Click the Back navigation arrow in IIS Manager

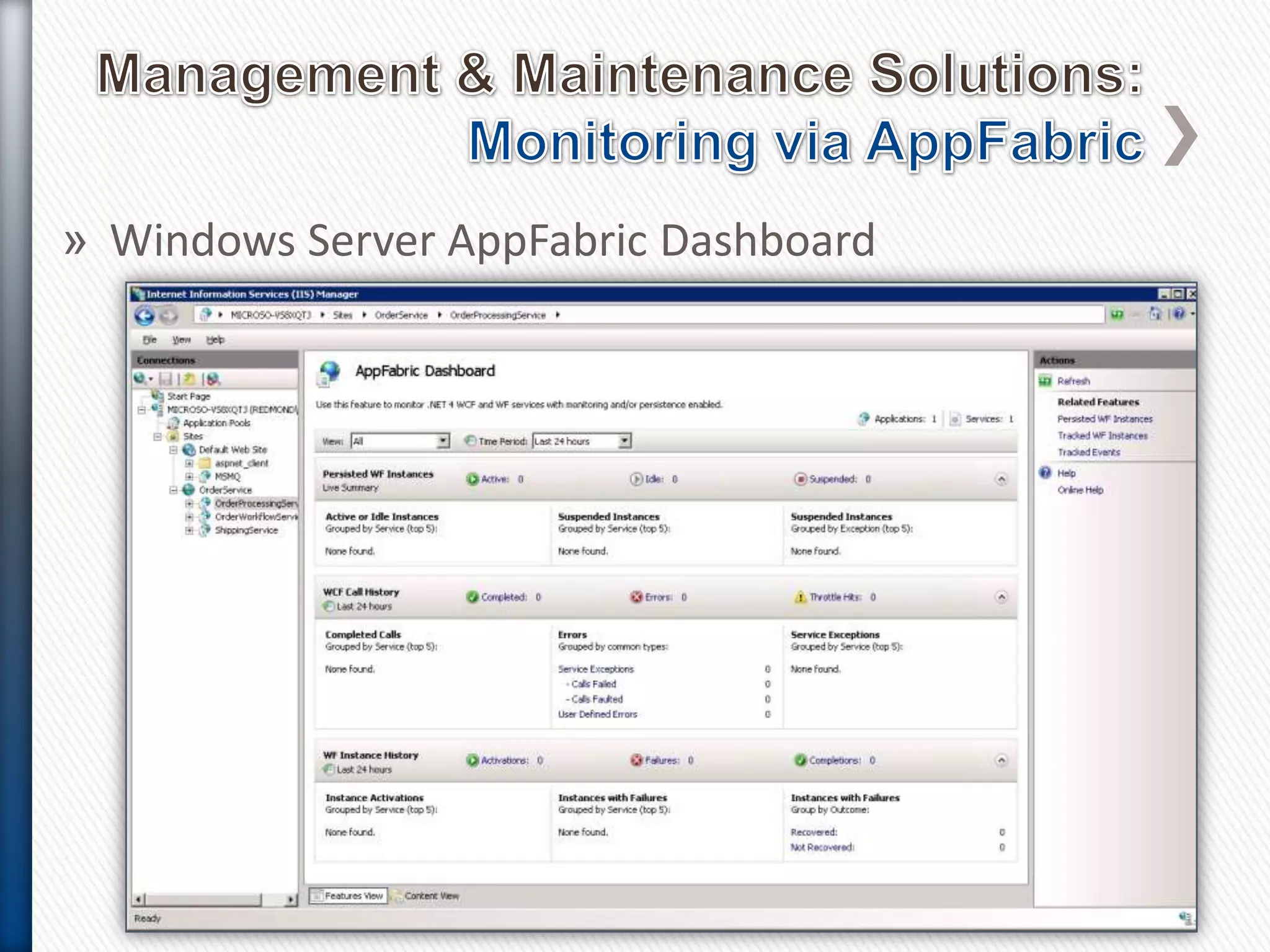[144, 315]
